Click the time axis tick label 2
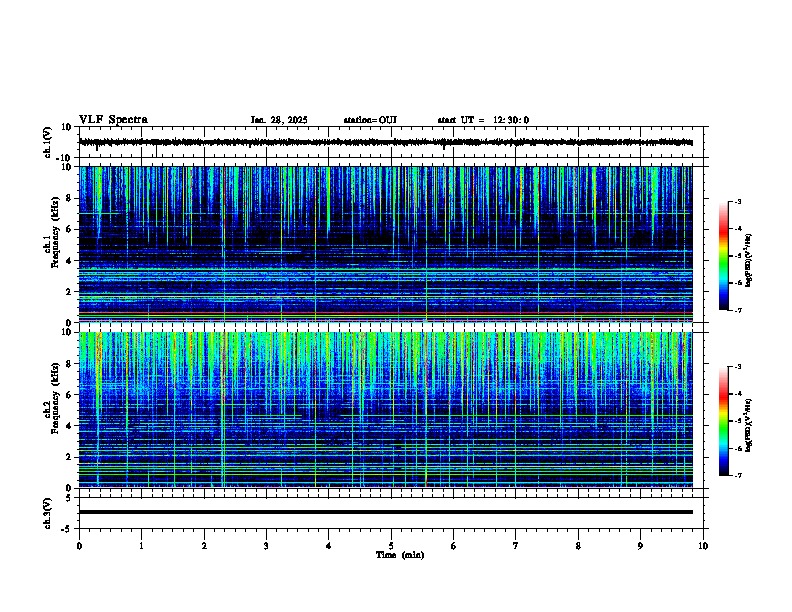 click(204, 546)
